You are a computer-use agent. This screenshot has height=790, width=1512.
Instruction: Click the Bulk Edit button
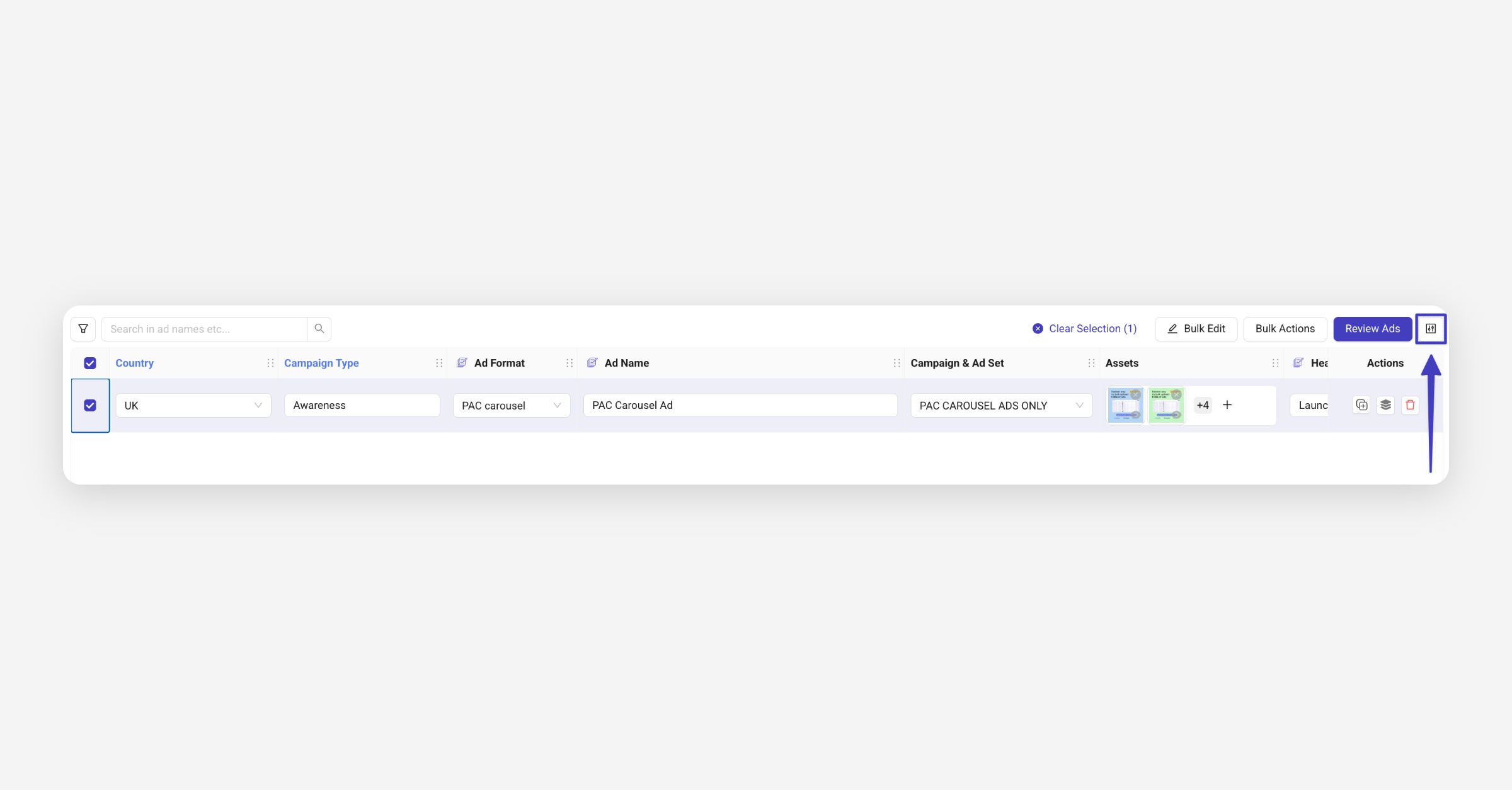(x=1196, y=329)
